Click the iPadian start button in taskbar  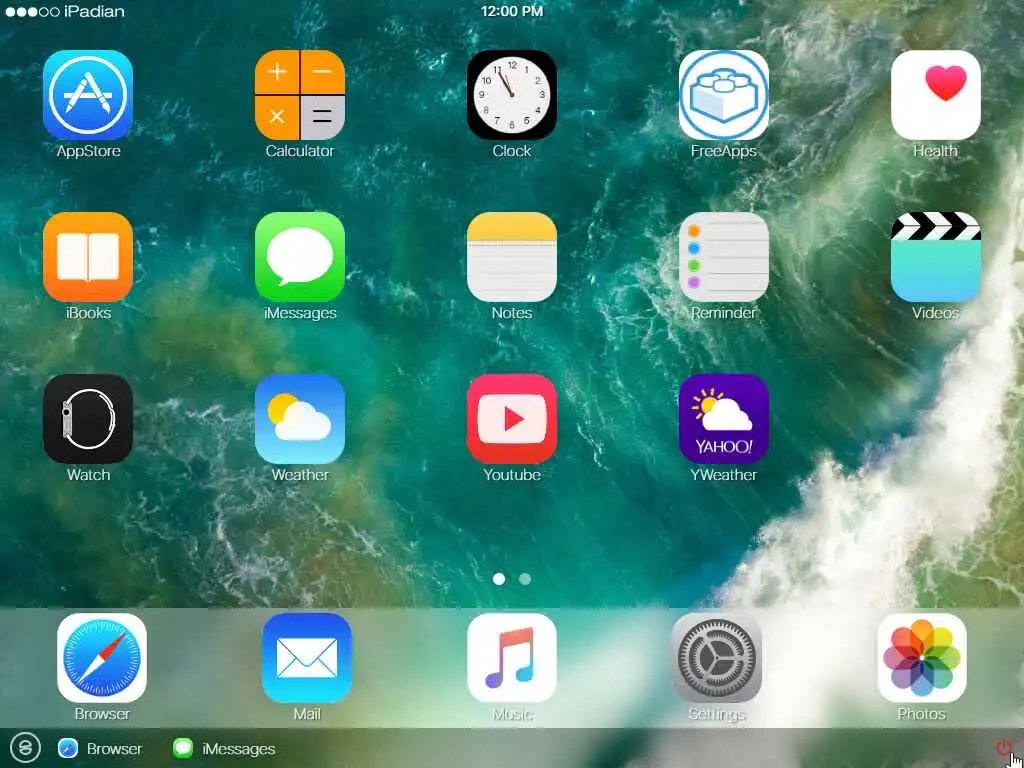tap(25, 748)
